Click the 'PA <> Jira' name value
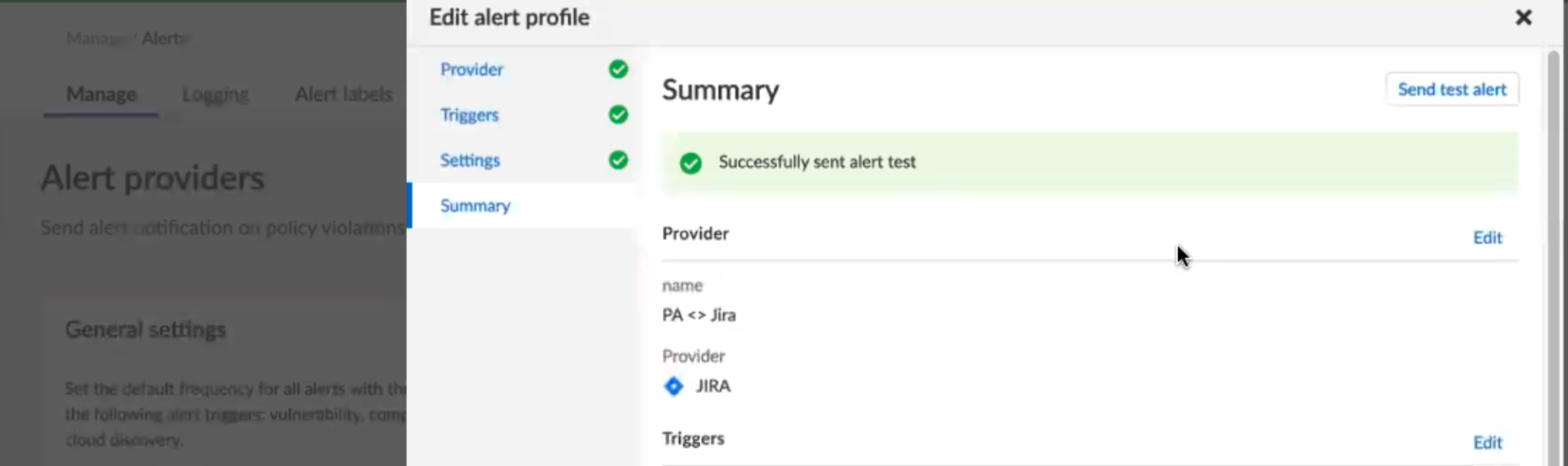This screenshot has width=1568, height=466. click(699, 315)
